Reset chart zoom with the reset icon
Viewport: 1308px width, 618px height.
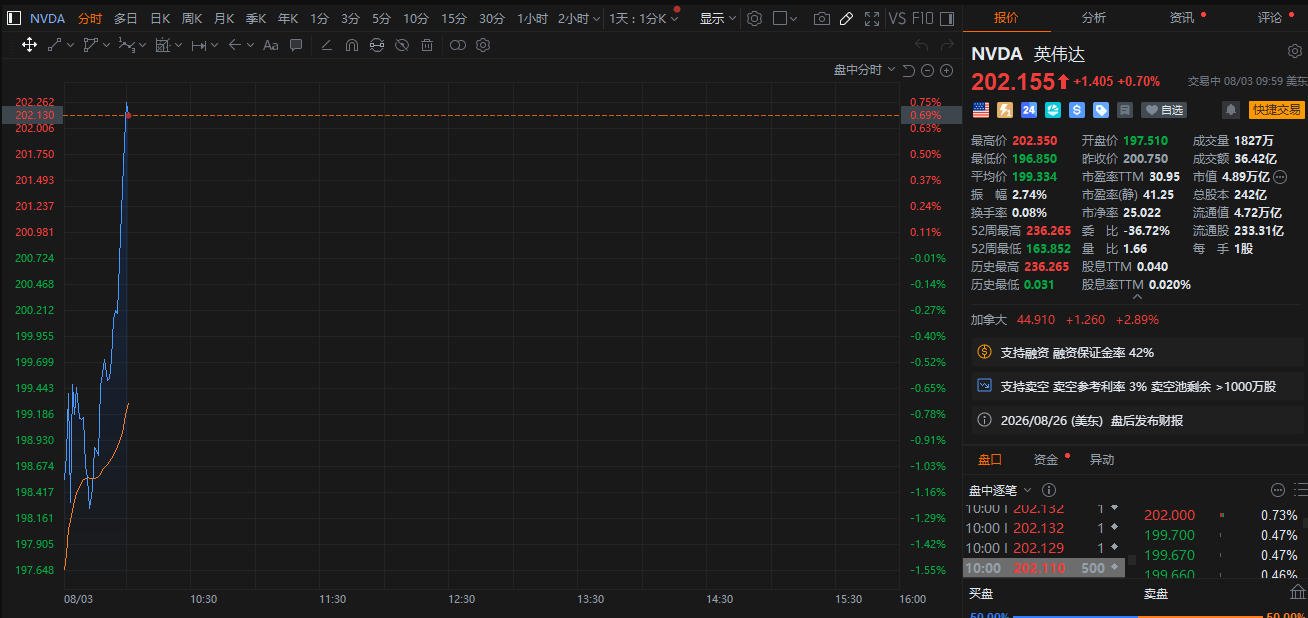tap(908, 70)
